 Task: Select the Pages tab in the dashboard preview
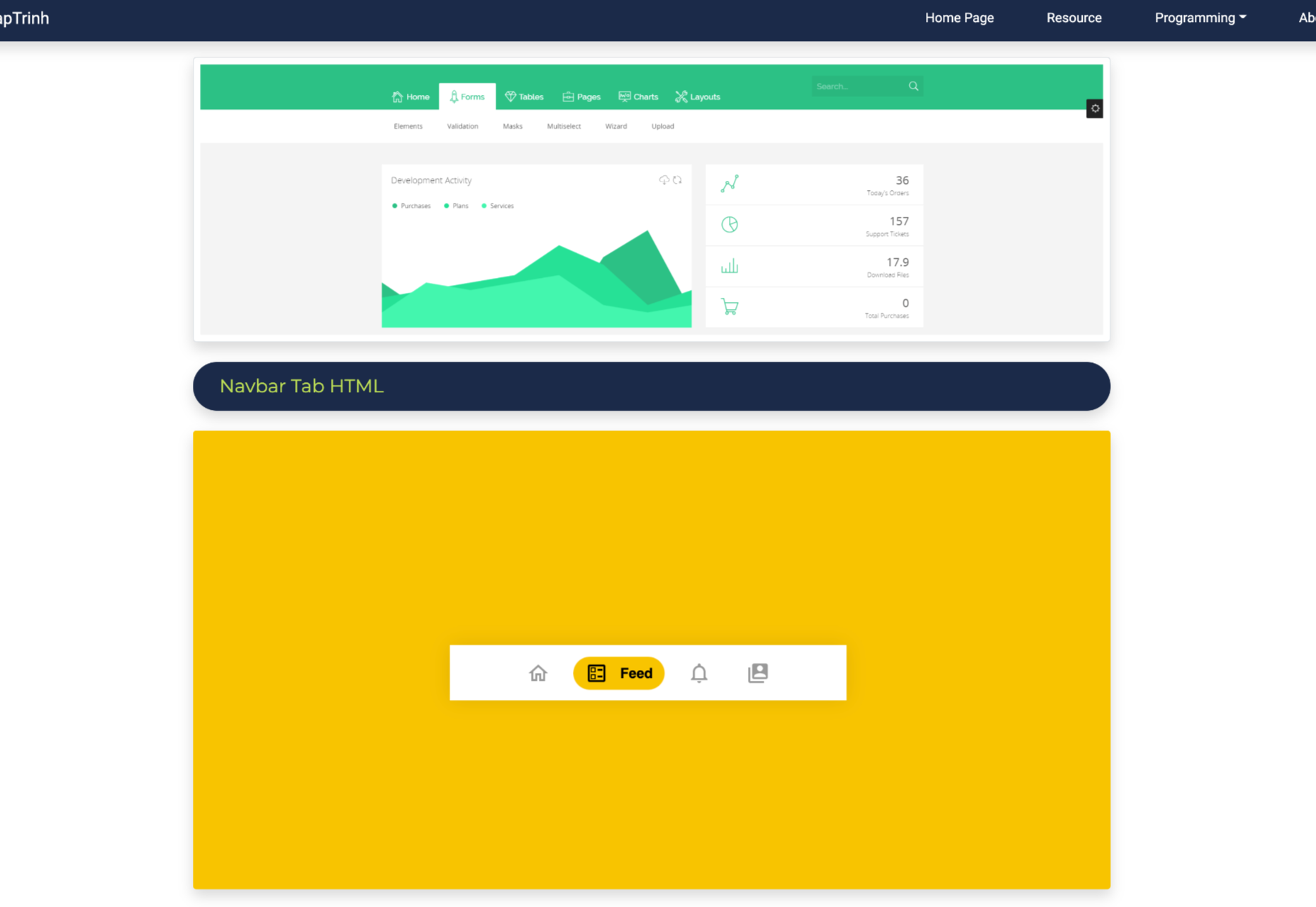[x=581, y=96]
